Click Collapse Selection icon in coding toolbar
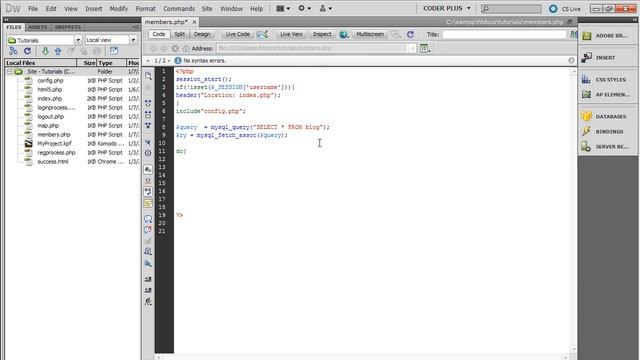 click(148, 115)
